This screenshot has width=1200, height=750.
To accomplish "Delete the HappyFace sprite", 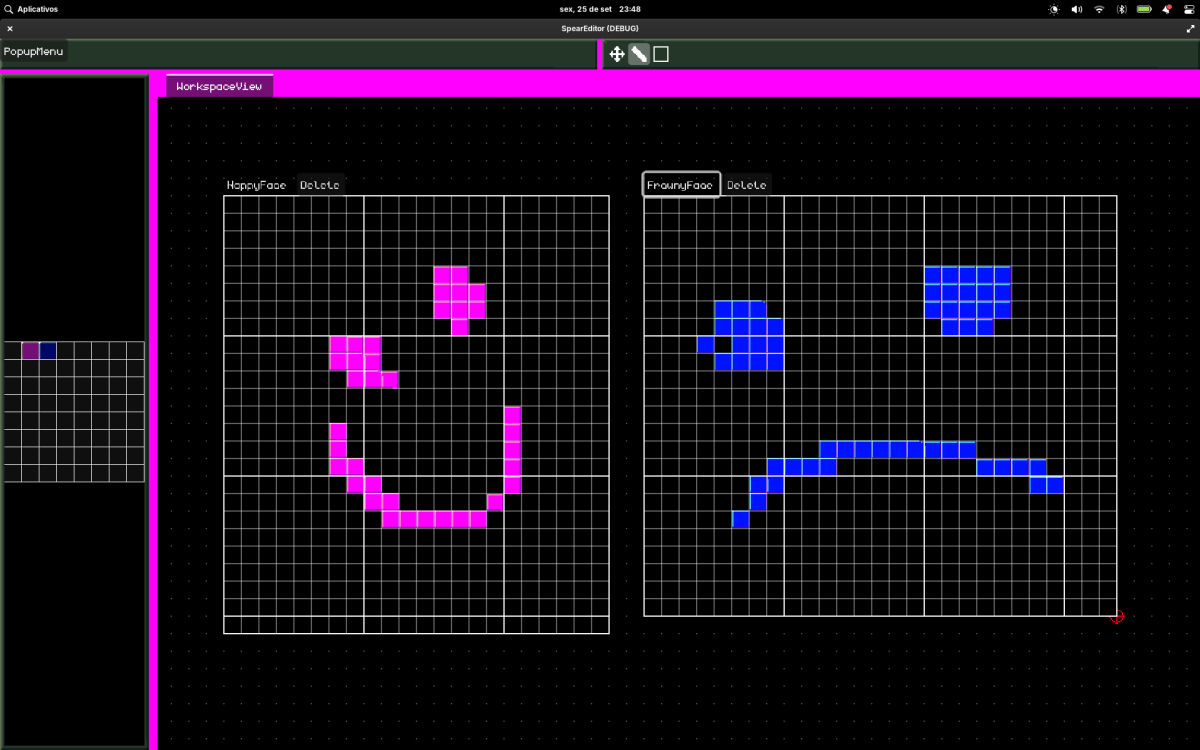I will tap(320, 185).
